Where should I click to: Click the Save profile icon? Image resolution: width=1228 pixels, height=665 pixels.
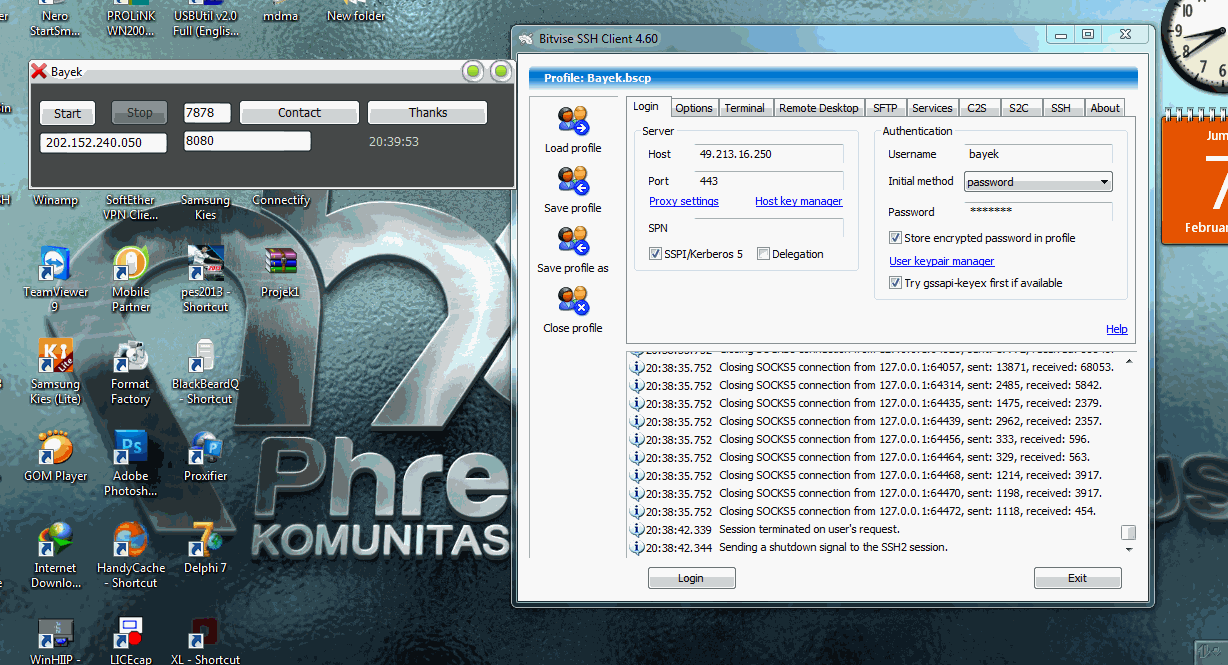point(573,180)
